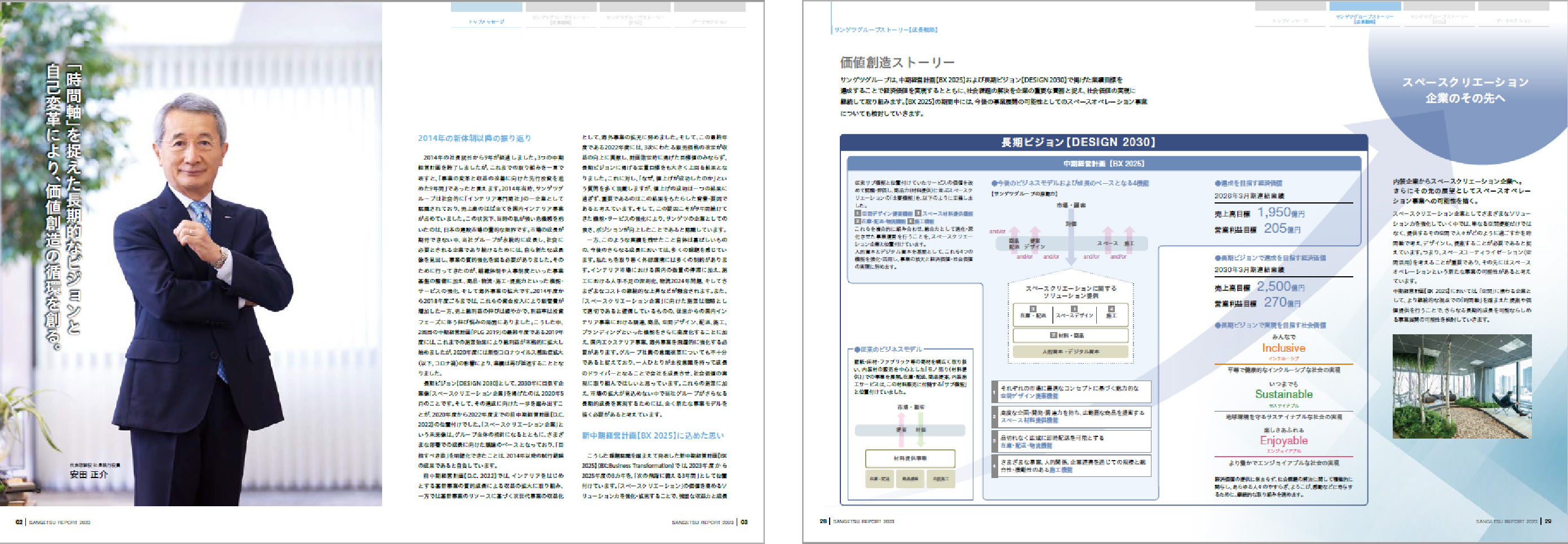This screenshot has height=544, width=1568.
Task: Click the heading 新中期経営計画[BX 2025]に込めた思い
Action: [653, 435]
